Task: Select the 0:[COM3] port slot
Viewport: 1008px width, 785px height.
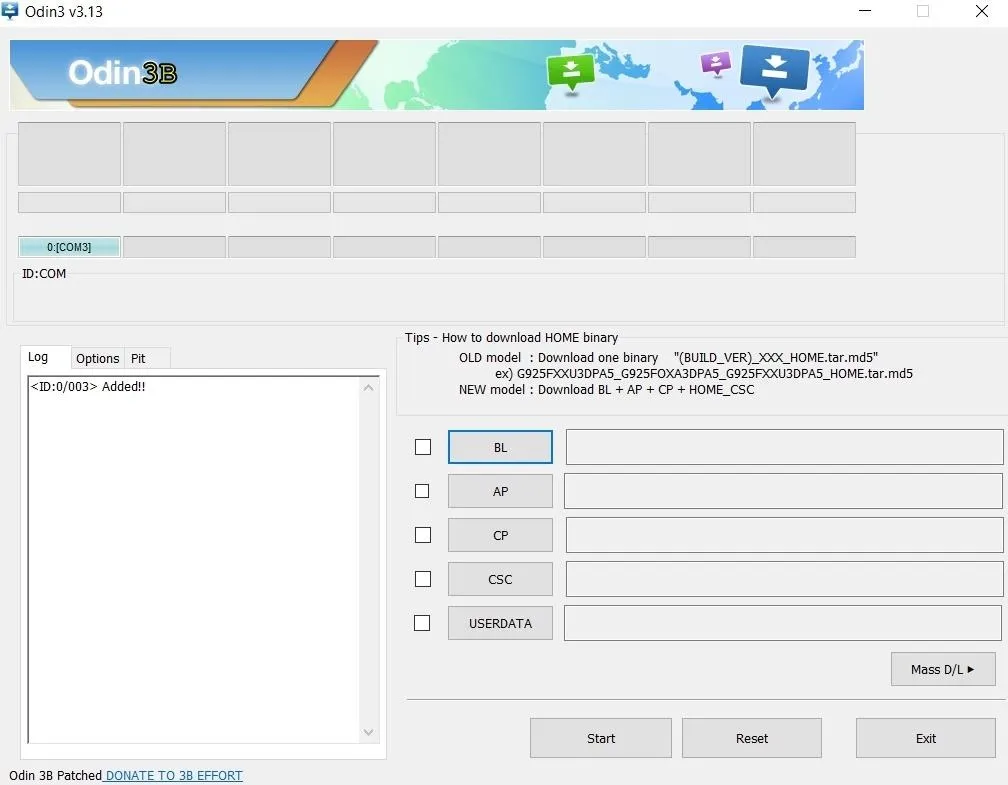Action: tap(69, 247)
